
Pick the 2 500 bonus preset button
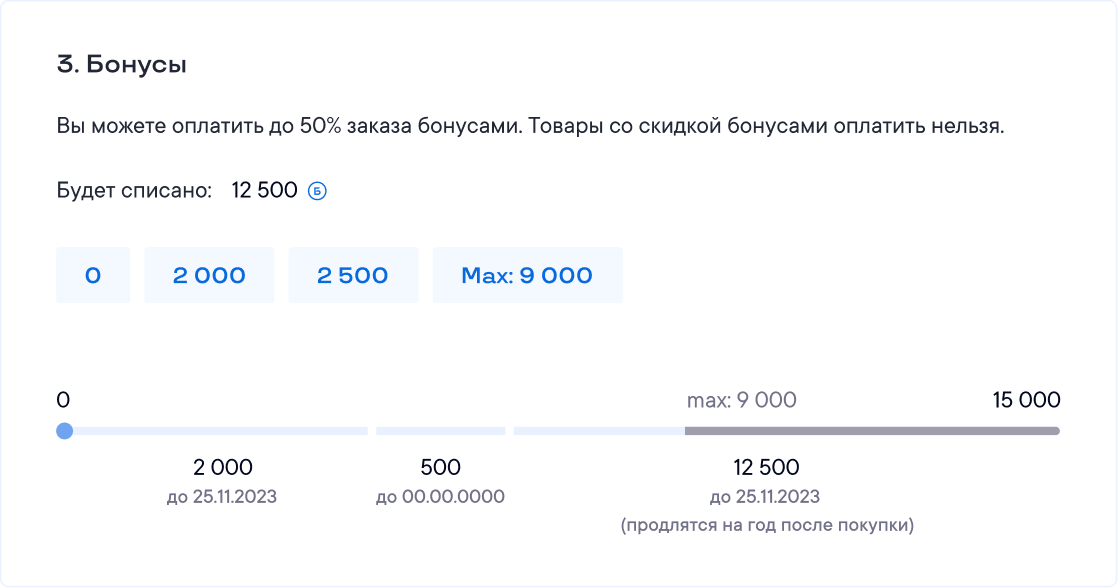click(353, 275)
